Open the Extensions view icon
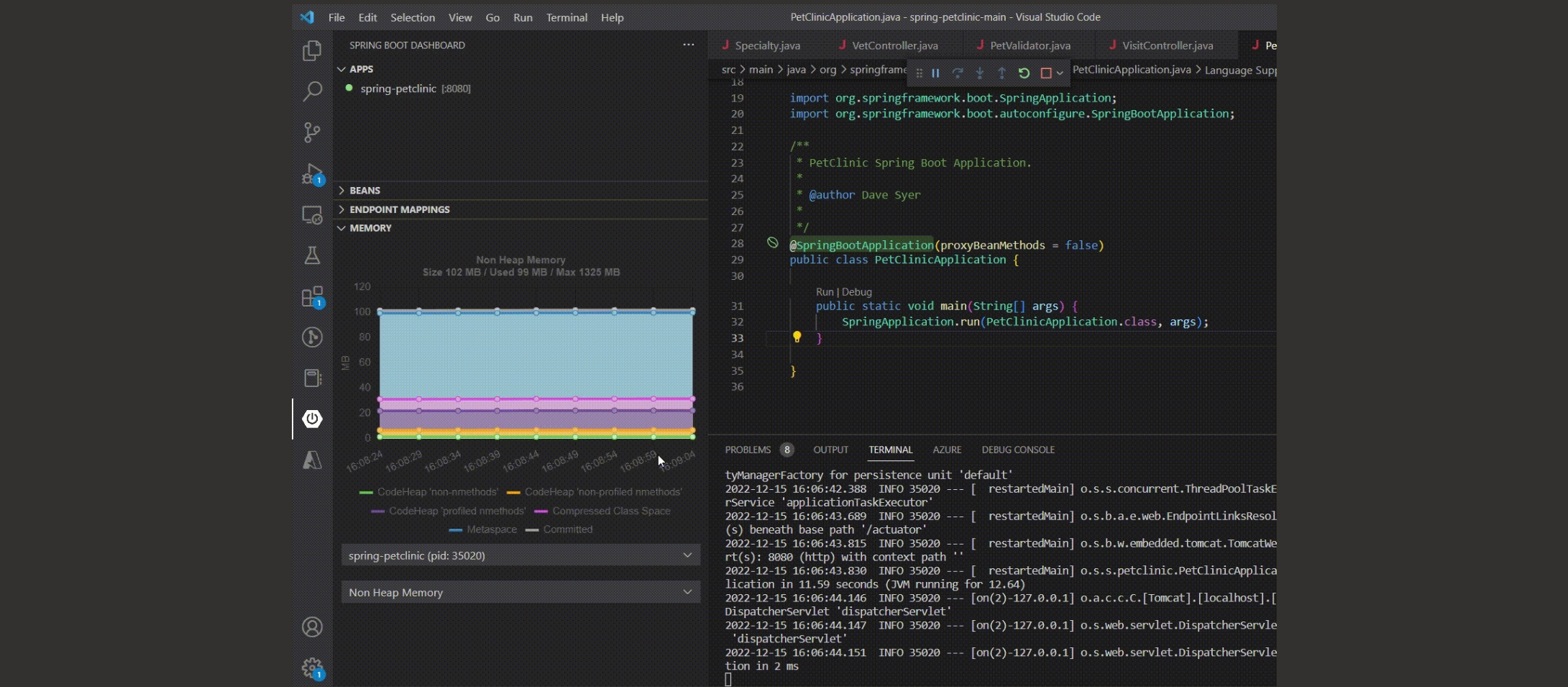1568x687 pixels. [312, 297]
